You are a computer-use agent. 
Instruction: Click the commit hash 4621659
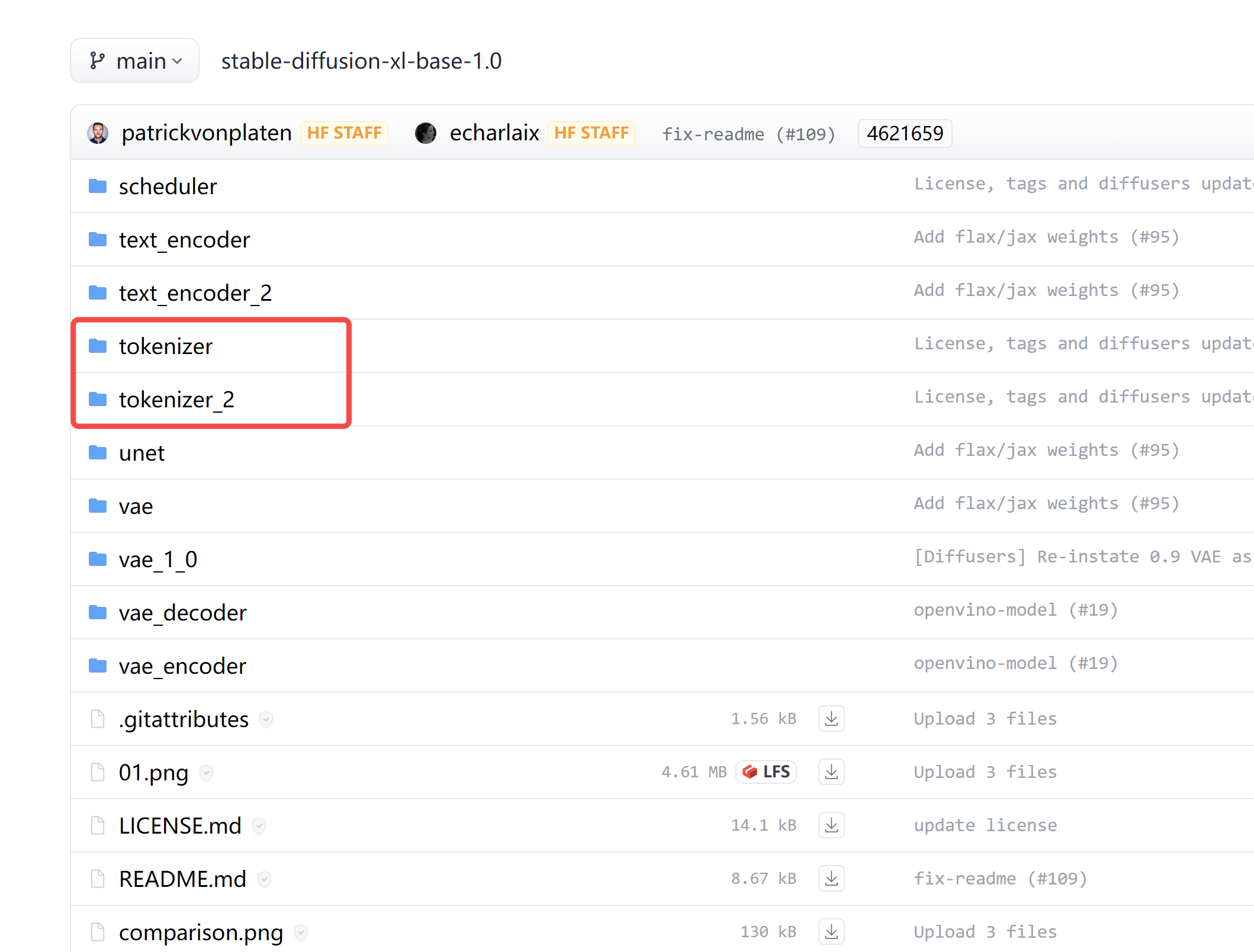[904, 133]
